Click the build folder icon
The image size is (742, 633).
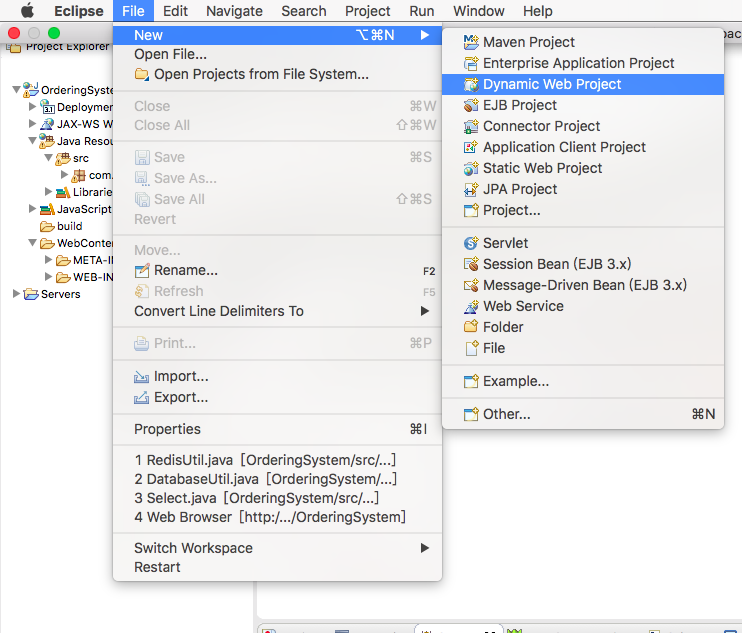pyautogui.click(x=47, y=226)
